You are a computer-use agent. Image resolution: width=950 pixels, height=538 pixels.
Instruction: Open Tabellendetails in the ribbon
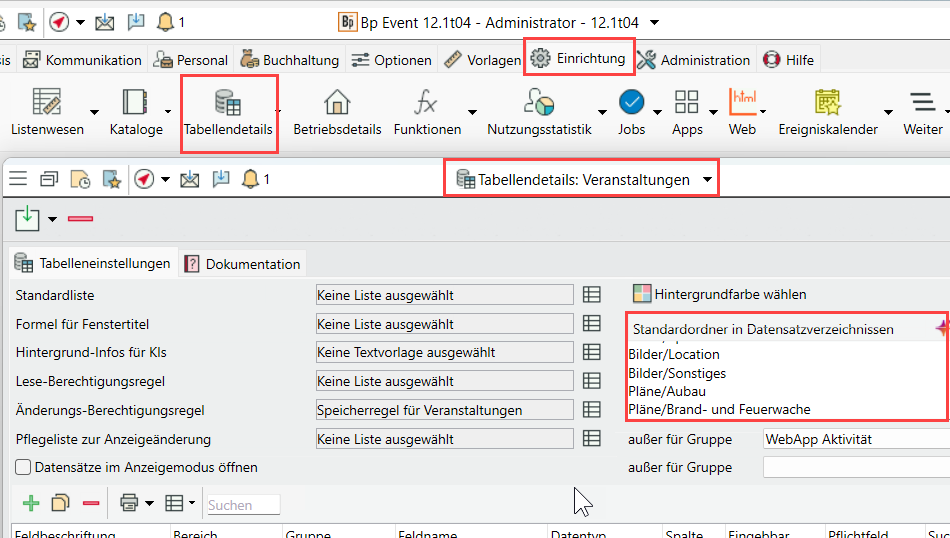228,112
